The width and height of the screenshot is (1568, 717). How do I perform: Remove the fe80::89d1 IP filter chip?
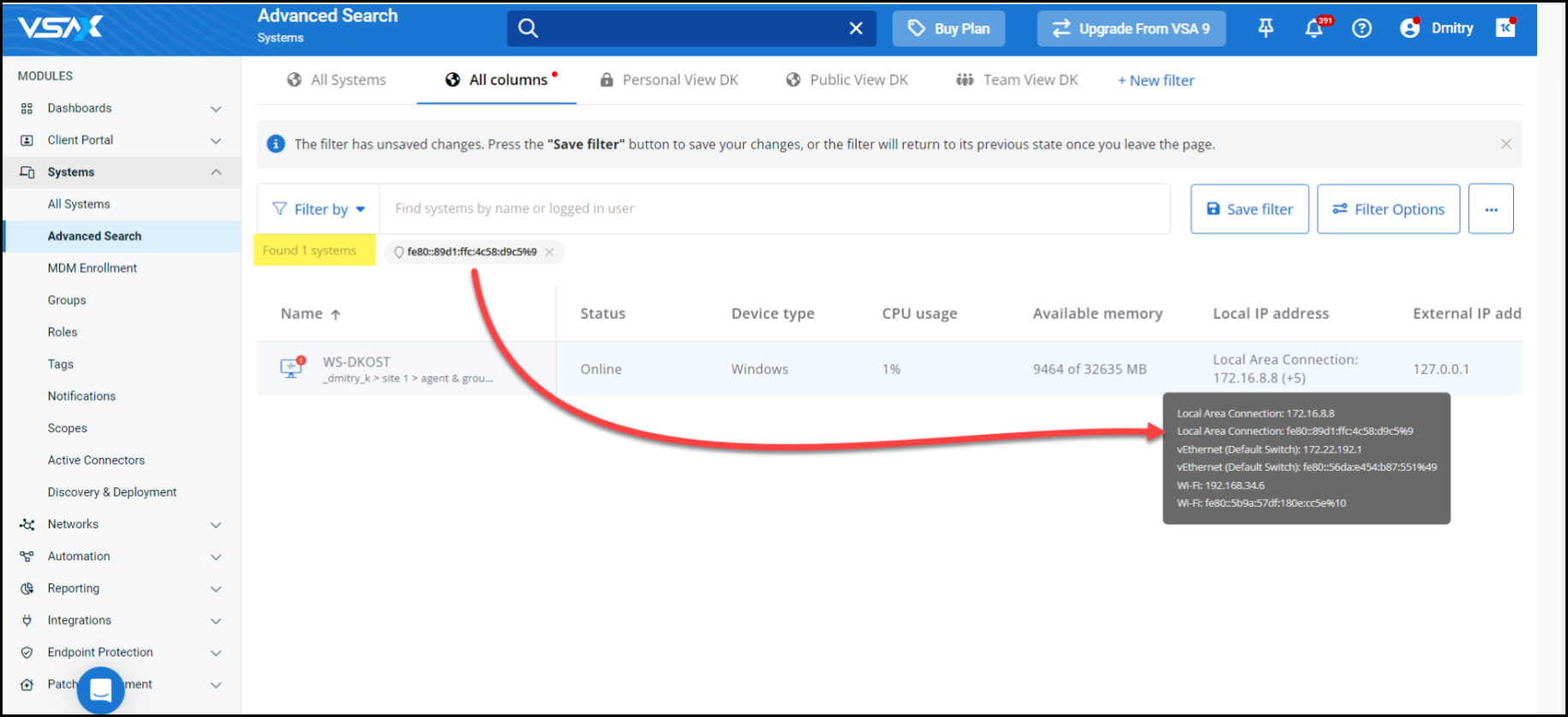[550, 252]
